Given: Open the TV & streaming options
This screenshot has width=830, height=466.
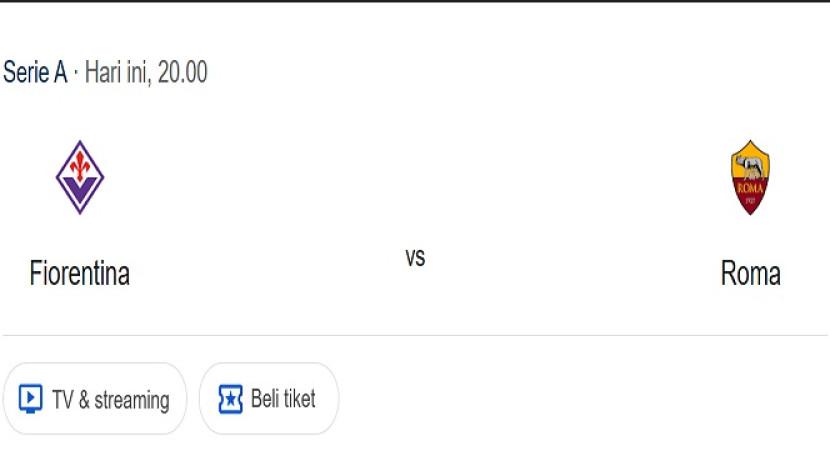Looking at the screenshot, I should [95, 399].
